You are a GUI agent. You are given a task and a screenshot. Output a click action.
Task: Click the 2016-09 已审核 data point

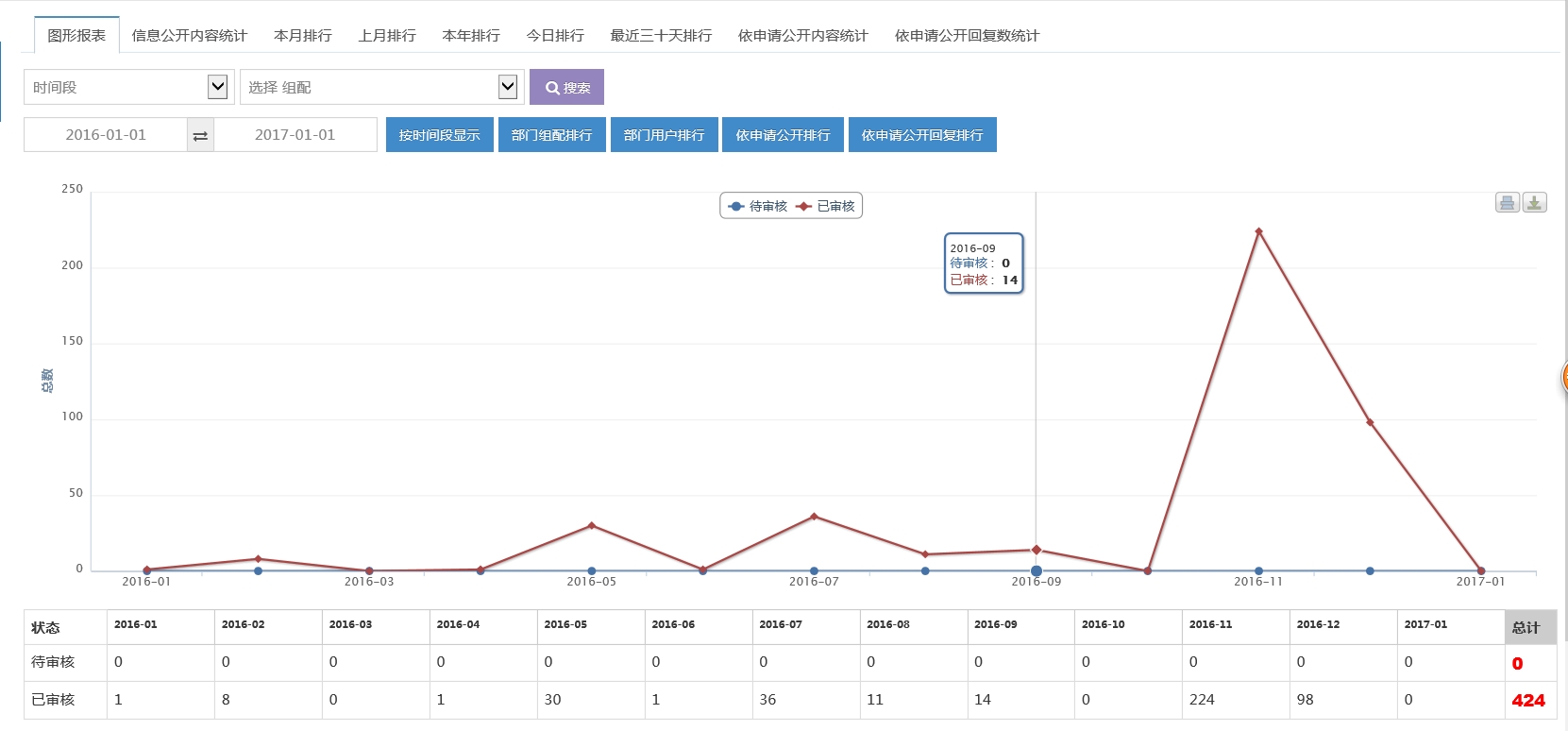1037,550
